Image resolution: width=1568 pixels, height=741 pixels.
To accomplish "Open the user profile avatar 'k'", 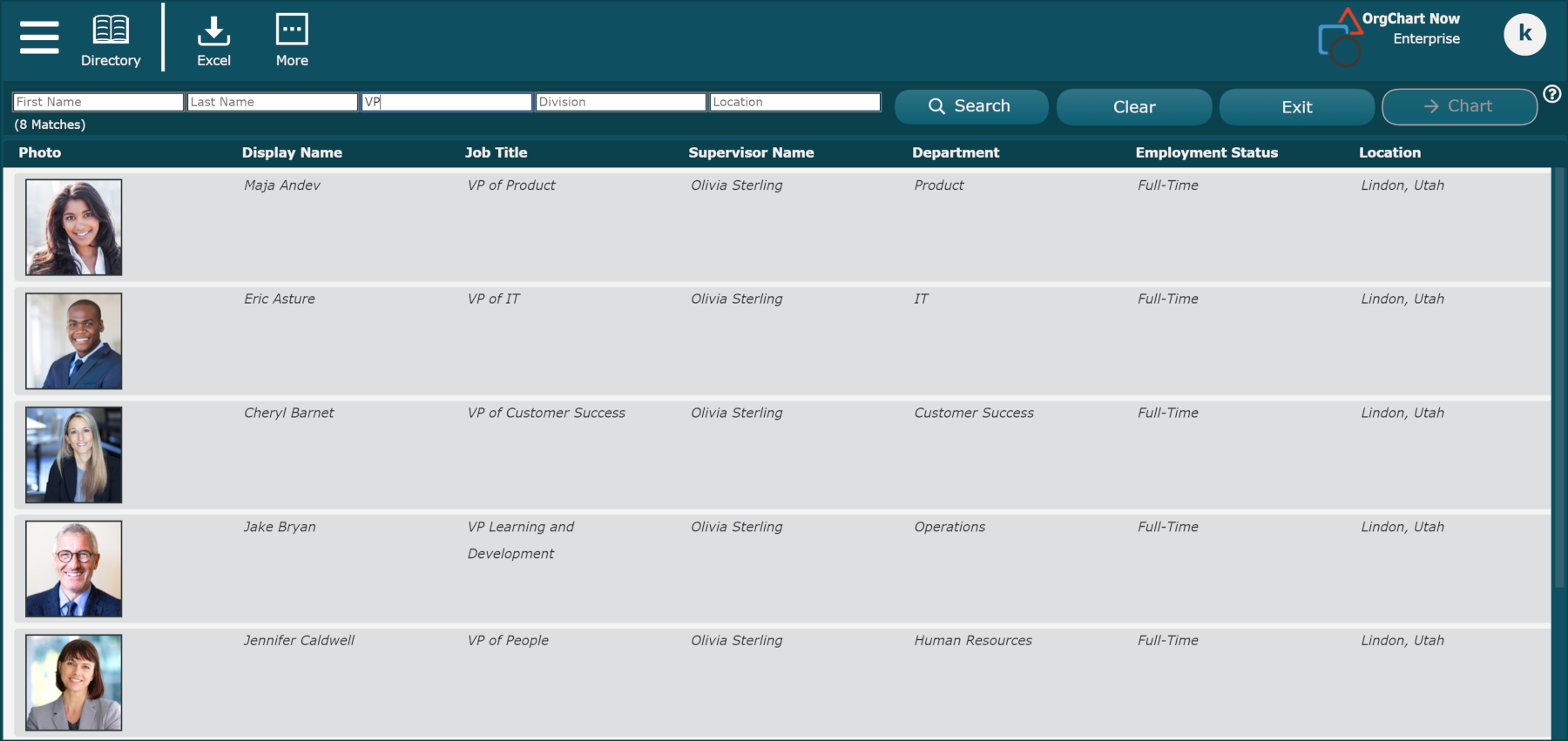I will click(1524, 34).
